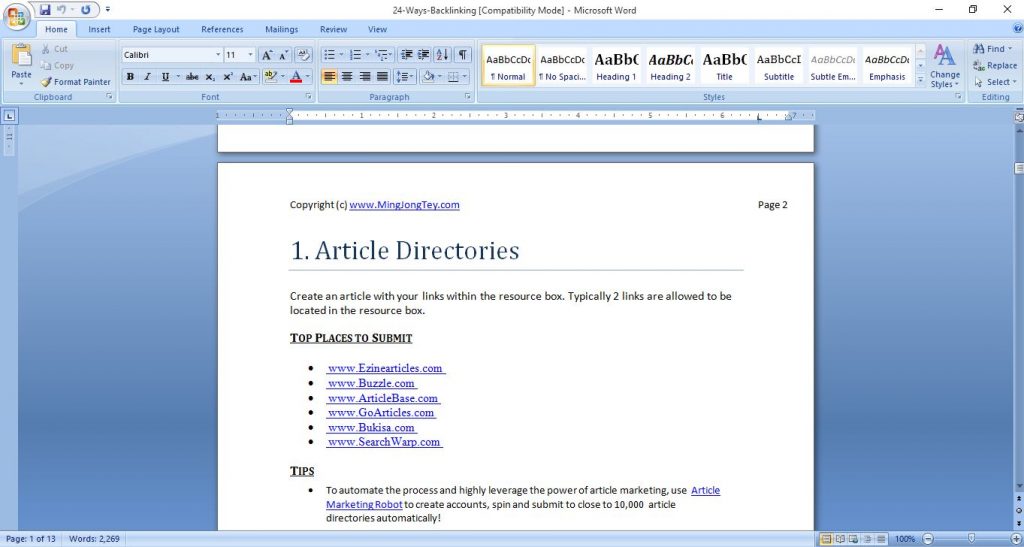The image size is (1024, 547).
Task: Open the www.Bukisa.com link
Action: (371, 428)
